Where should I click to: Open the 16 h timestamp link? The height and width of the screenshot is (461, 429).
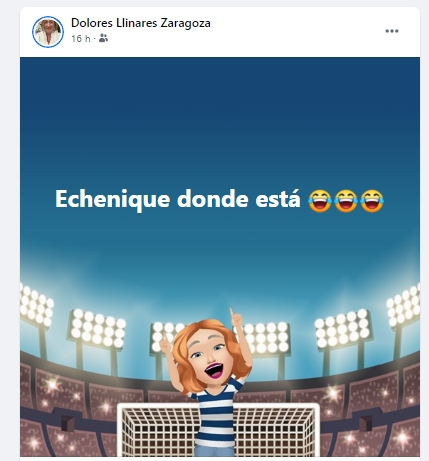tap(81, 39)
